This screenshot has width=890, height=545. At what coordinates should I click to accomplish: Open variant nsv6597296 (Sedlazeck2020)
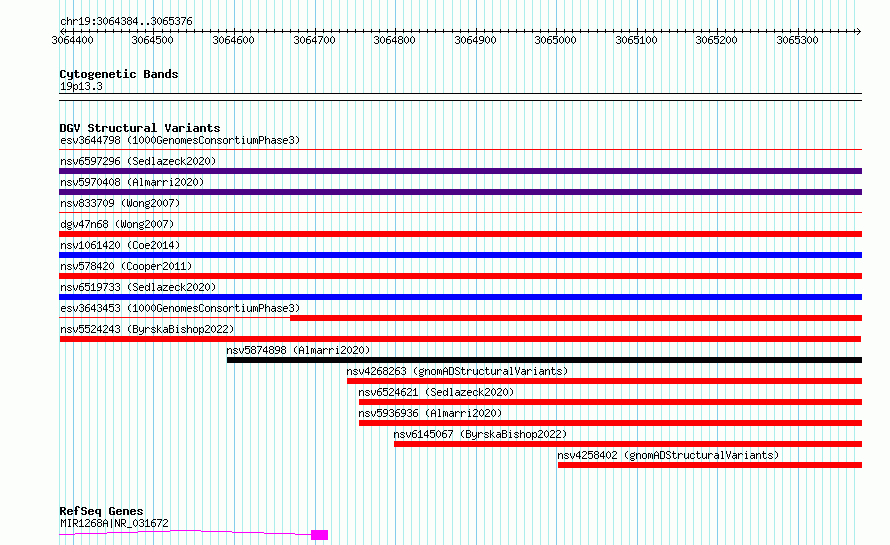(138, 161)
